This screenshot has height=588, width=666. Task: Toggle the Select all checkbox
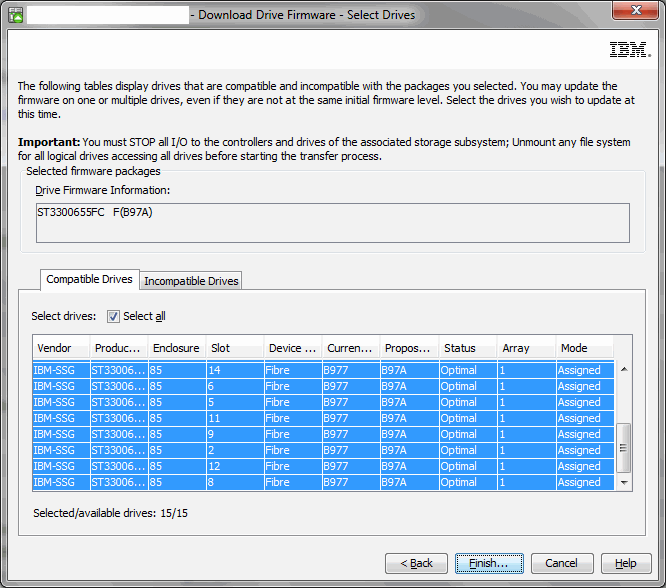click(113, 316)
